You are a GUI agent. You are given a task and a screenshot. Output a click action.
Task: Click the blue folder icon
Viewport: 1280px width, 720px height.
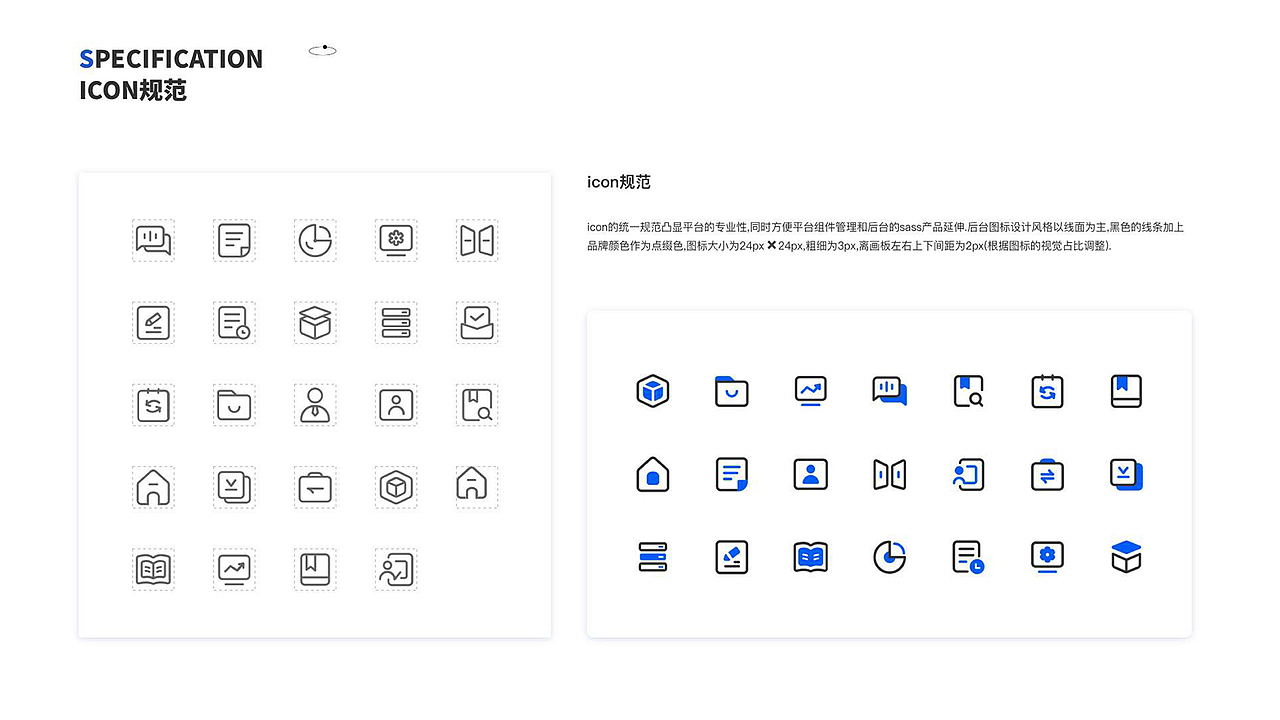tap(732, 391)
